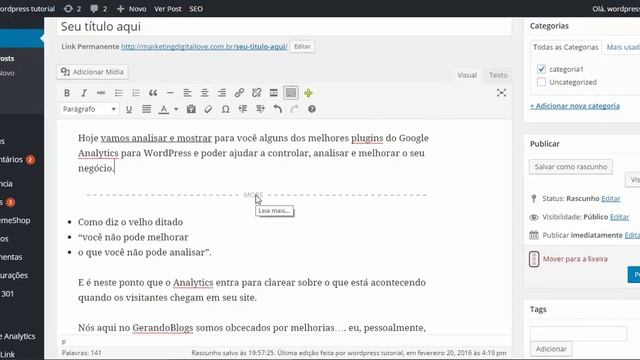Insert a numbered list
The height and width of the screenshot is (360, 640).
[x=136, y=93]
